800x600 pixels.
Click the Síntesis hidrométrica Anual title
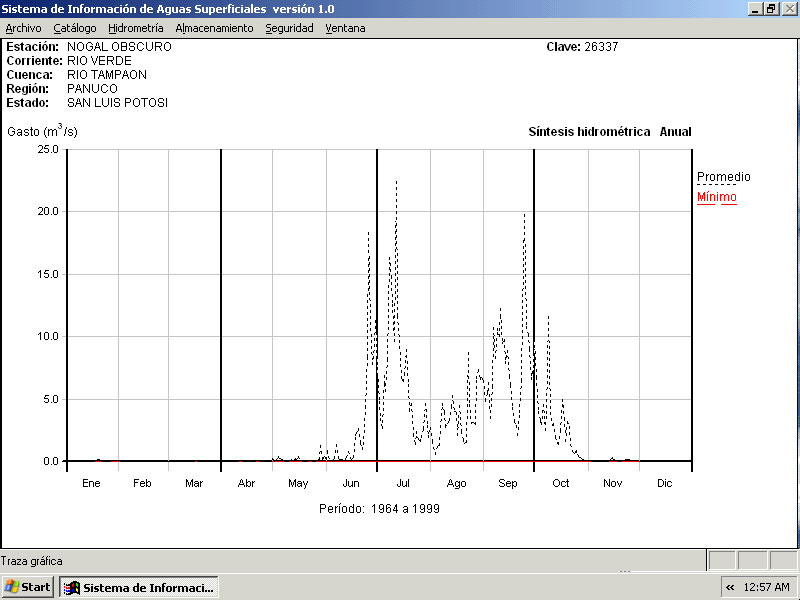[609, 132]
